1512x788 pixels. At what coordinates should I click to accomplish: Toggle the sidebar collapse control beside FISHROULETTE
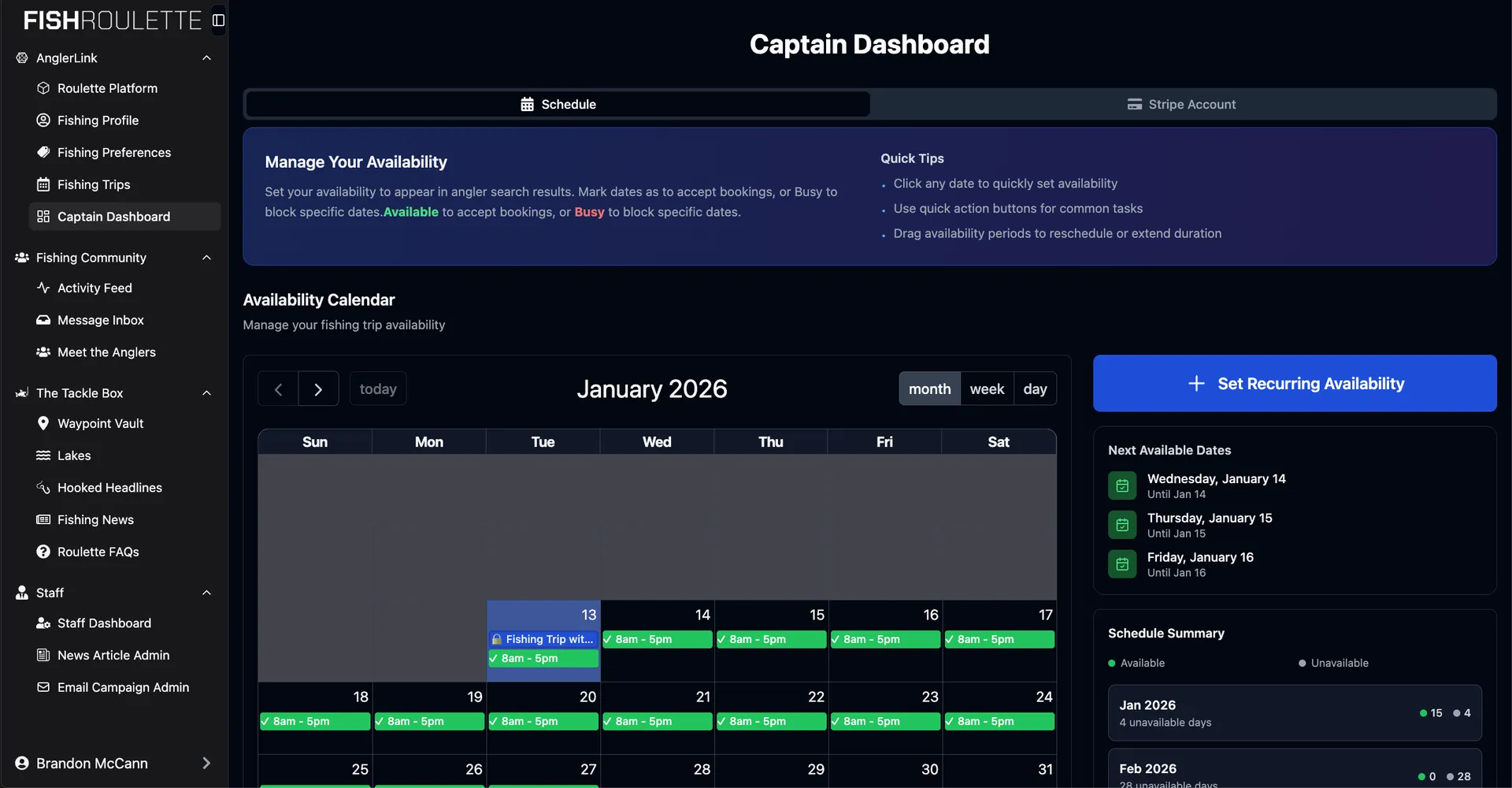tap(217, 20)
